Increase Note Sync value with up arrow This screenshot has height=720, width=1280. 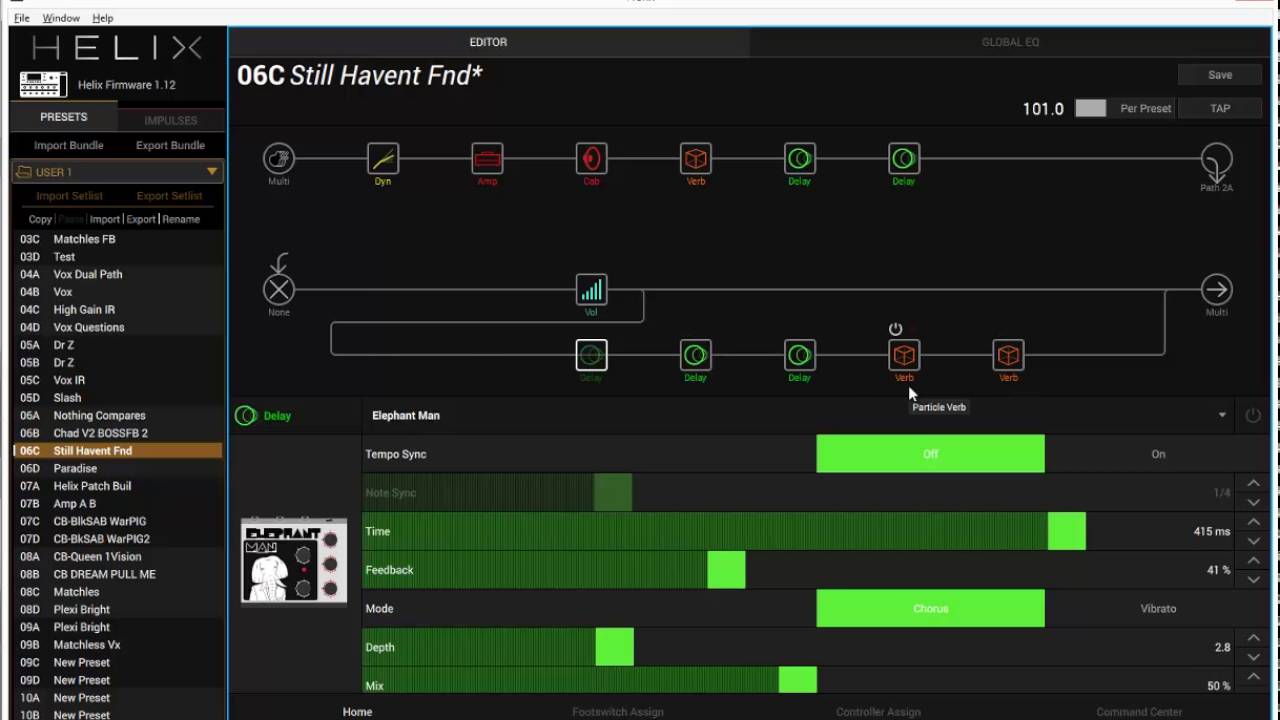[x=1254, y=483]
